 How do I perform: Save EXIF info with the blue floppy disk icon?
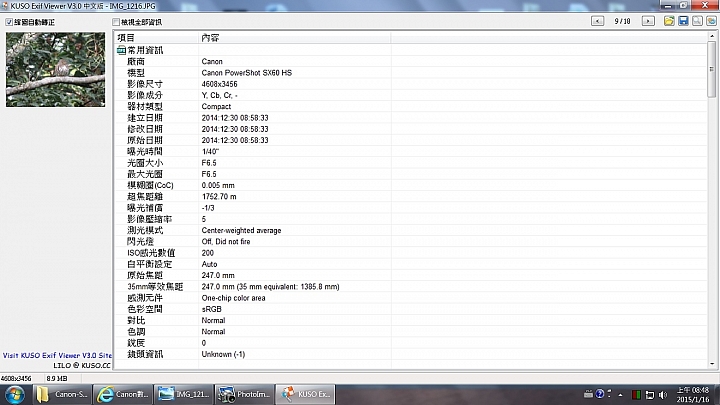[x=683, y=21]
